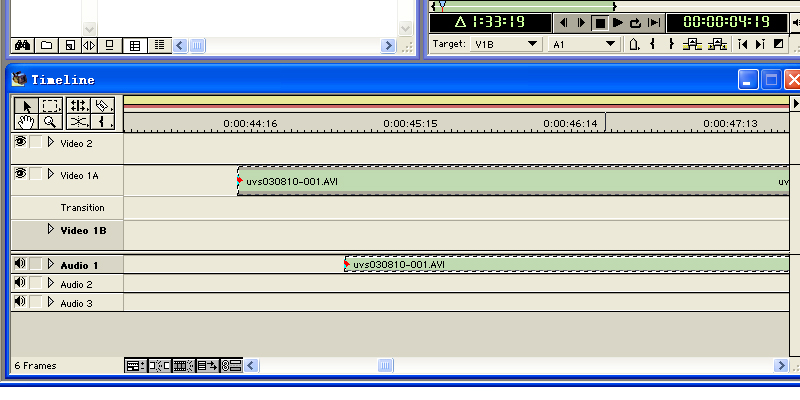
Task: Activate the Zoom magnifier tool
Action: 51,121
